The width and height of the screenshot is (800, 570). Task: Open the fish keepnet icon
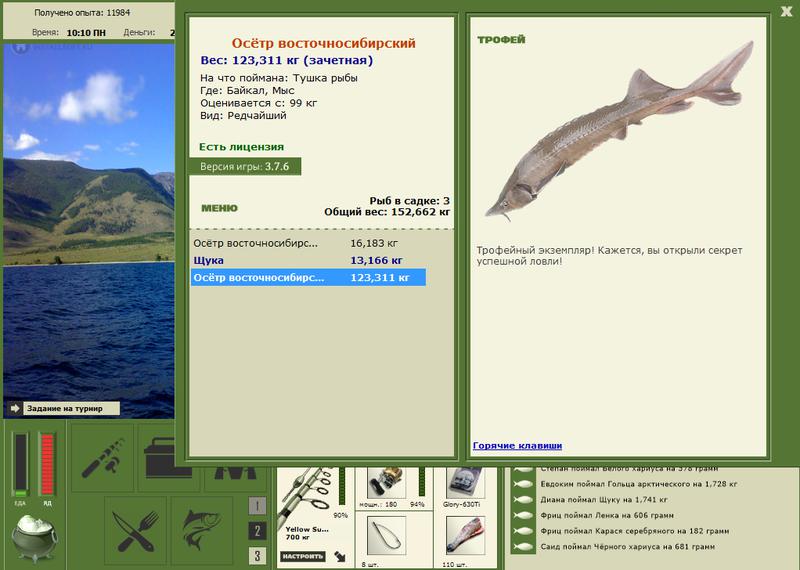tap(202, 531)
